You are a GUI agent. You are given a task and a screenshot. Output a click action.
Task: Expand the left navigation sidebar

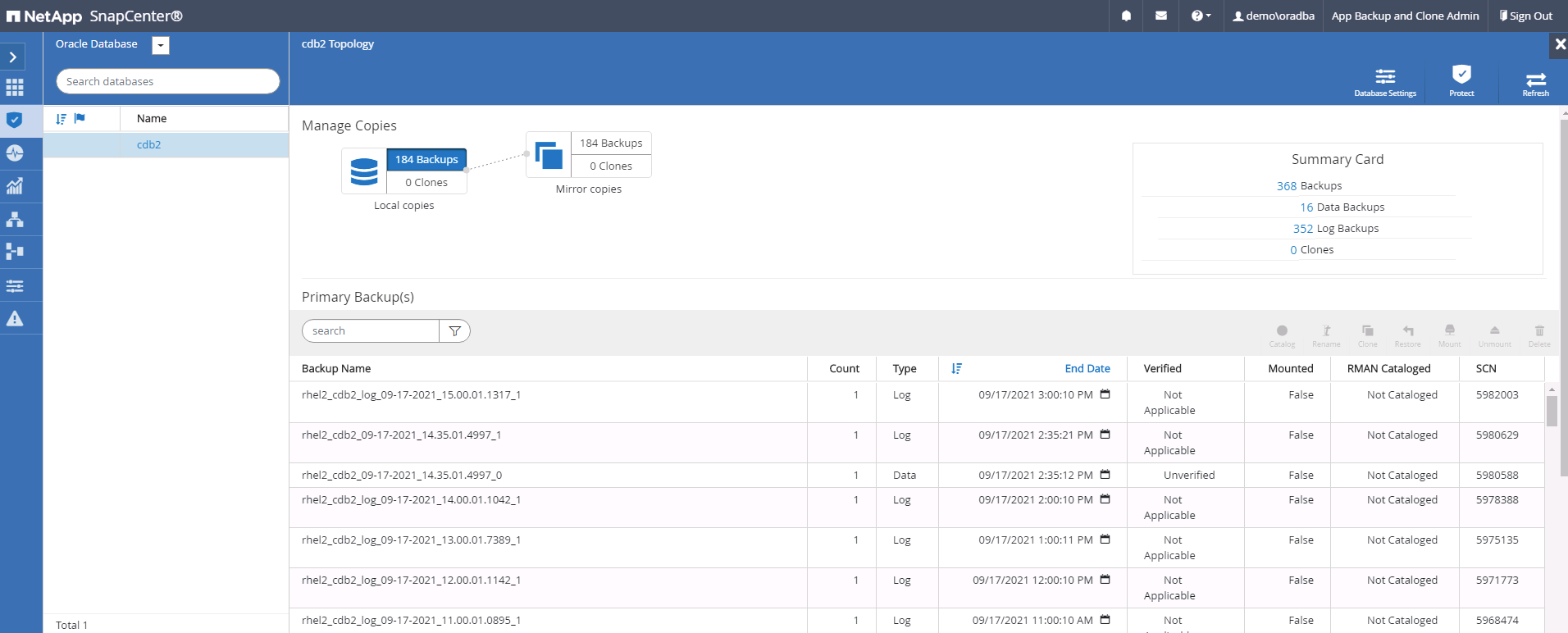[13, 57]
